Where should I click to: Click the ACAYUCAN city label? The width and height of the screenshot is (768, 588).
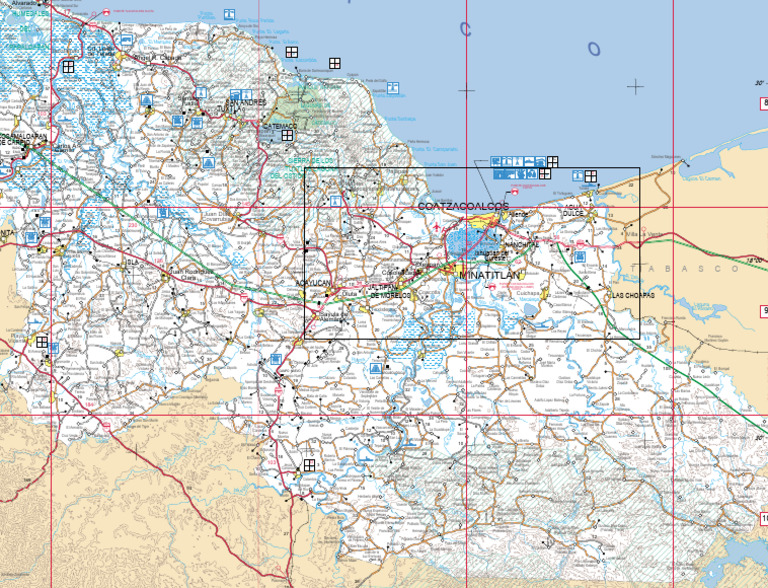click(313, 283)
